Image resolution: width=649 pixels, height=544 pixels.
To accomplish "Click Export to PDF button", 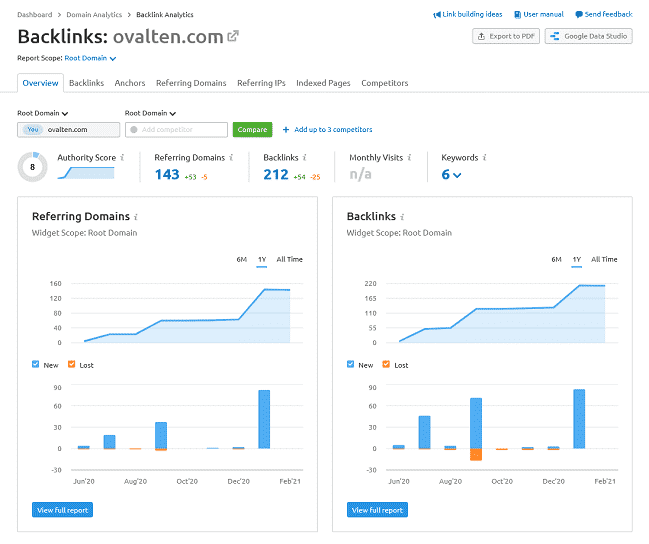I will tap(506, 36).
